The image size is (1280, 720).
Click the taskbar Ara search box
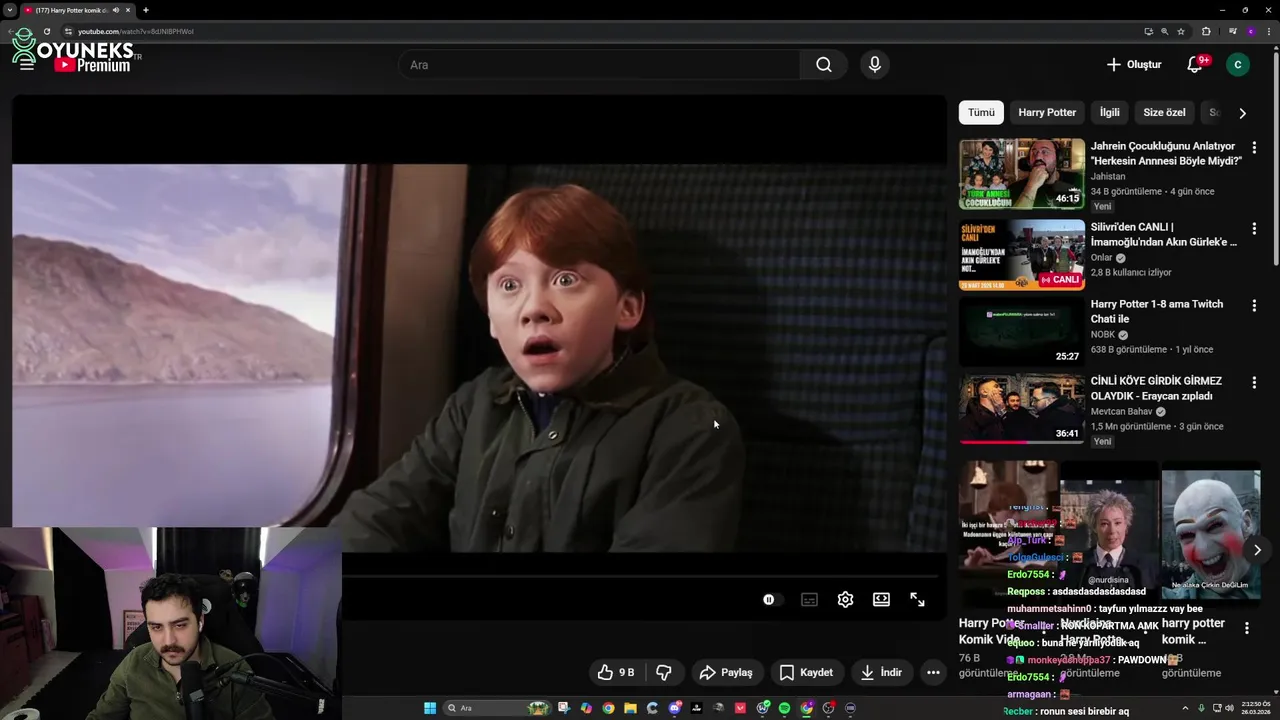click(496, 708)
